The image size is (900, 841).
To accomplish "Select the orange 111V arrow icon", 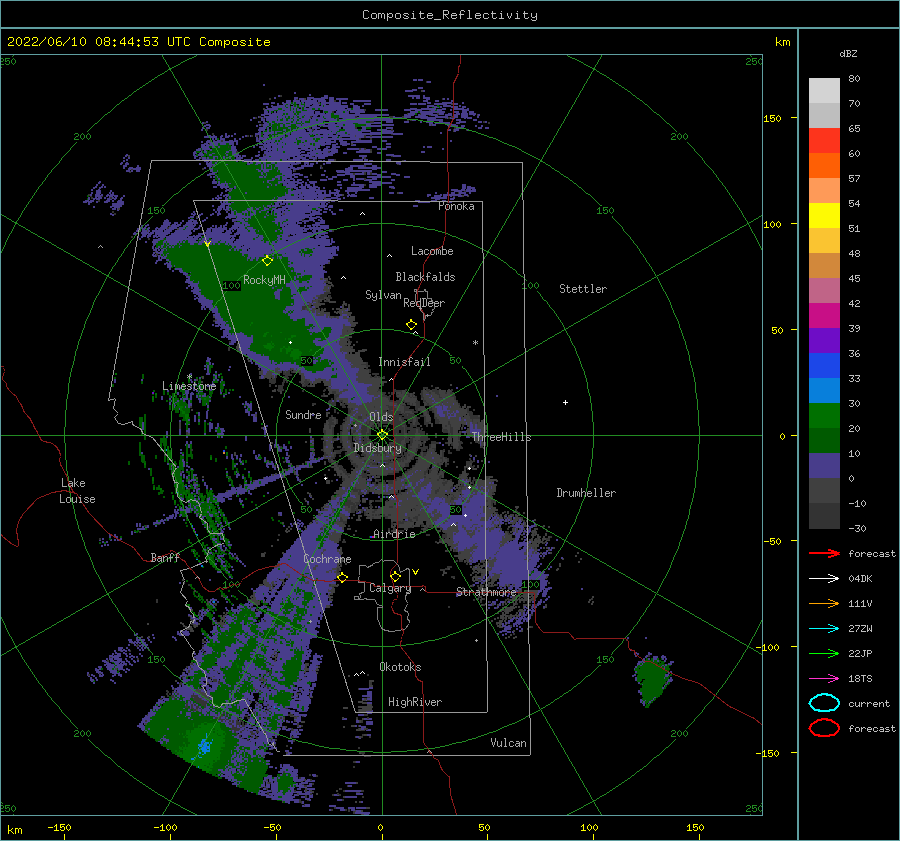I will pyautogui.click(x=824, y=603).
